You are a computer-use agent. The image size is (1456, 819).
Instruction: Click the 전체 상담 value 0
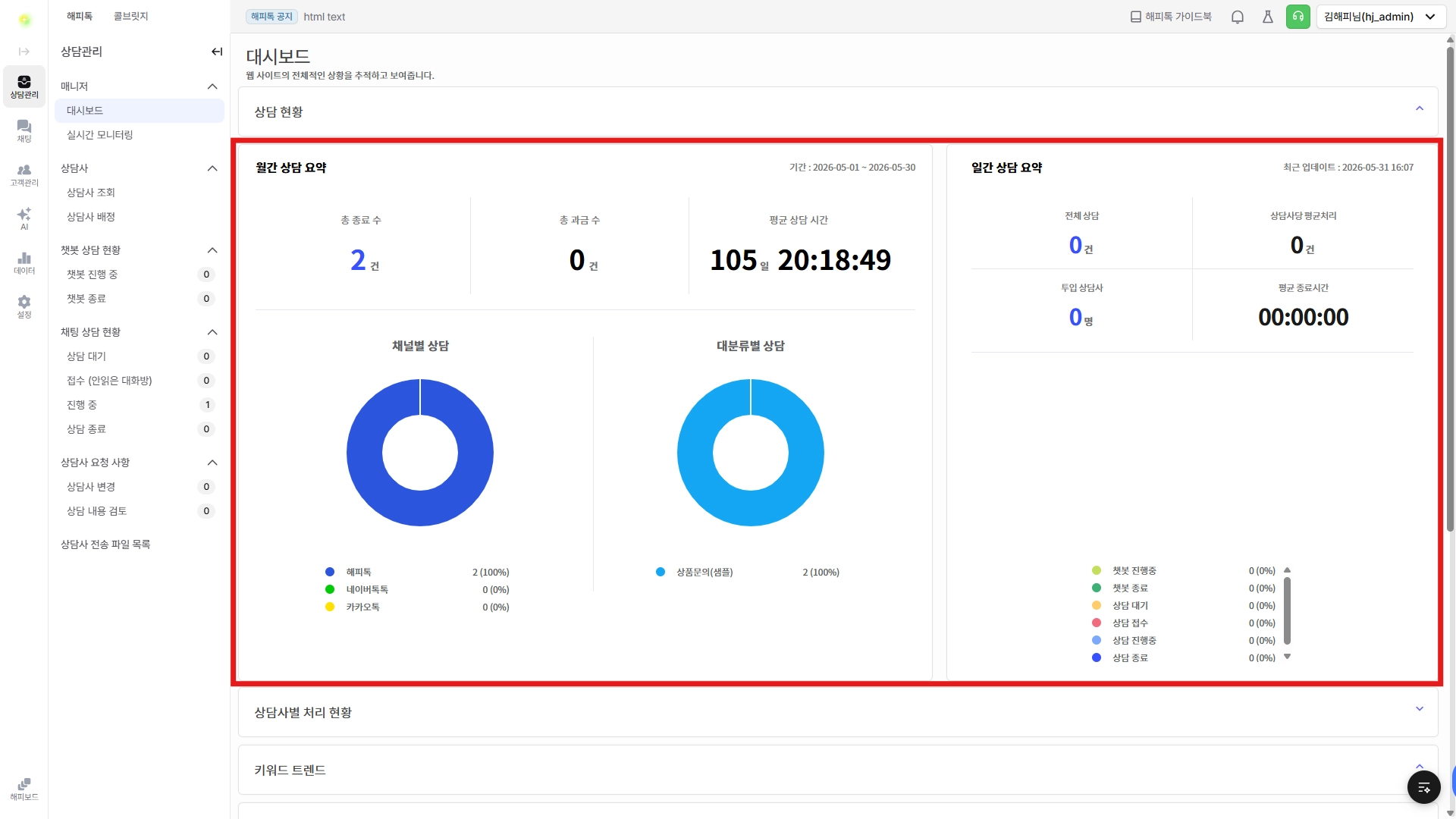[1075, 245]
